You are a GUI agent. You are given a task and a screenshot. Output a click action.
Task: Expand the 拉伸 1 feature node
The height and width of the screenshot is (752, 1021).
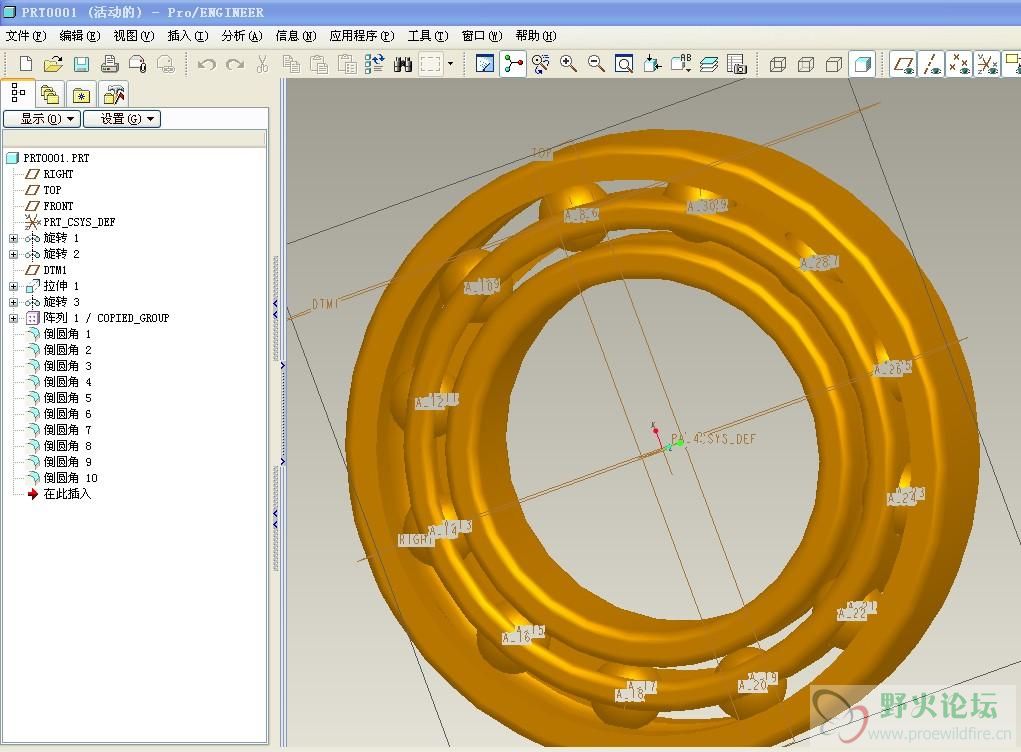pyautogui.click(x=13, y=286)
